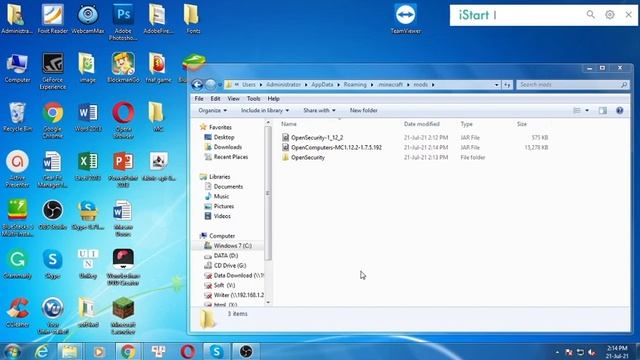This screenshot has height=360, width=640.
Task: Open the PowerPoint 2013 desktop shortcut
Action: click(123, 169)
